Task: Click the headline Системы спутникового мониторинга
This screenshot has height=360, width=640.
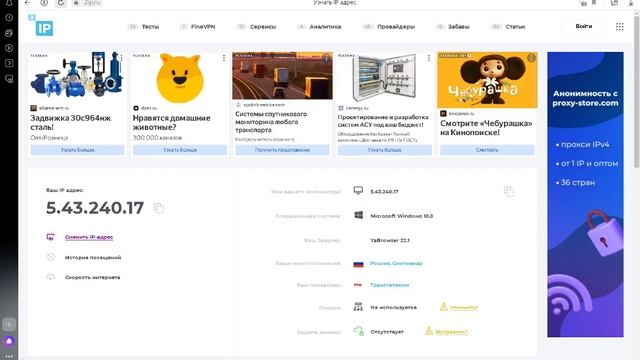Action: [x=271, y=122]
